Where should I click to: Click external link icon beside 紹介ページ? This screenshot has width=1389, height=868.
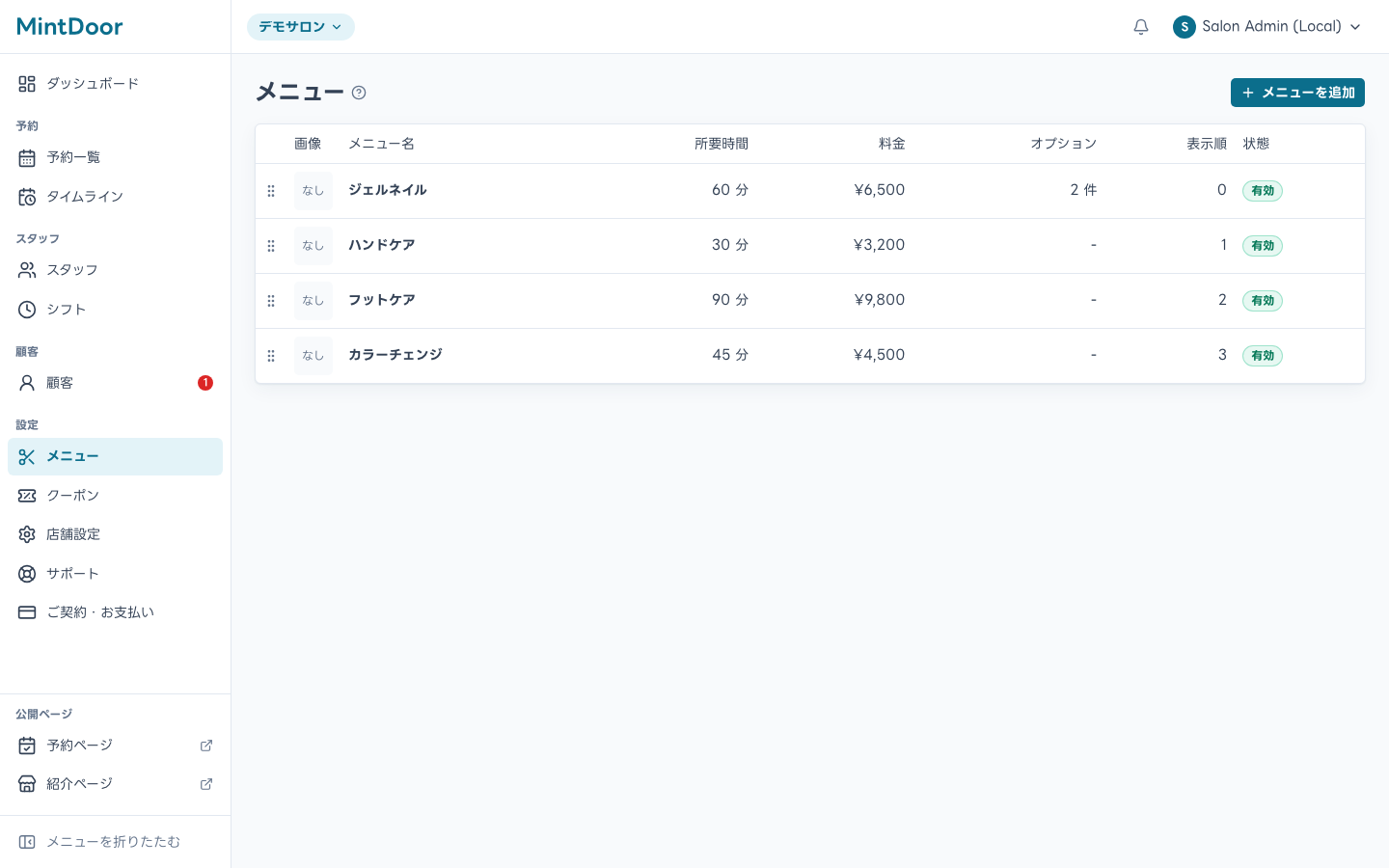(206, 784)
